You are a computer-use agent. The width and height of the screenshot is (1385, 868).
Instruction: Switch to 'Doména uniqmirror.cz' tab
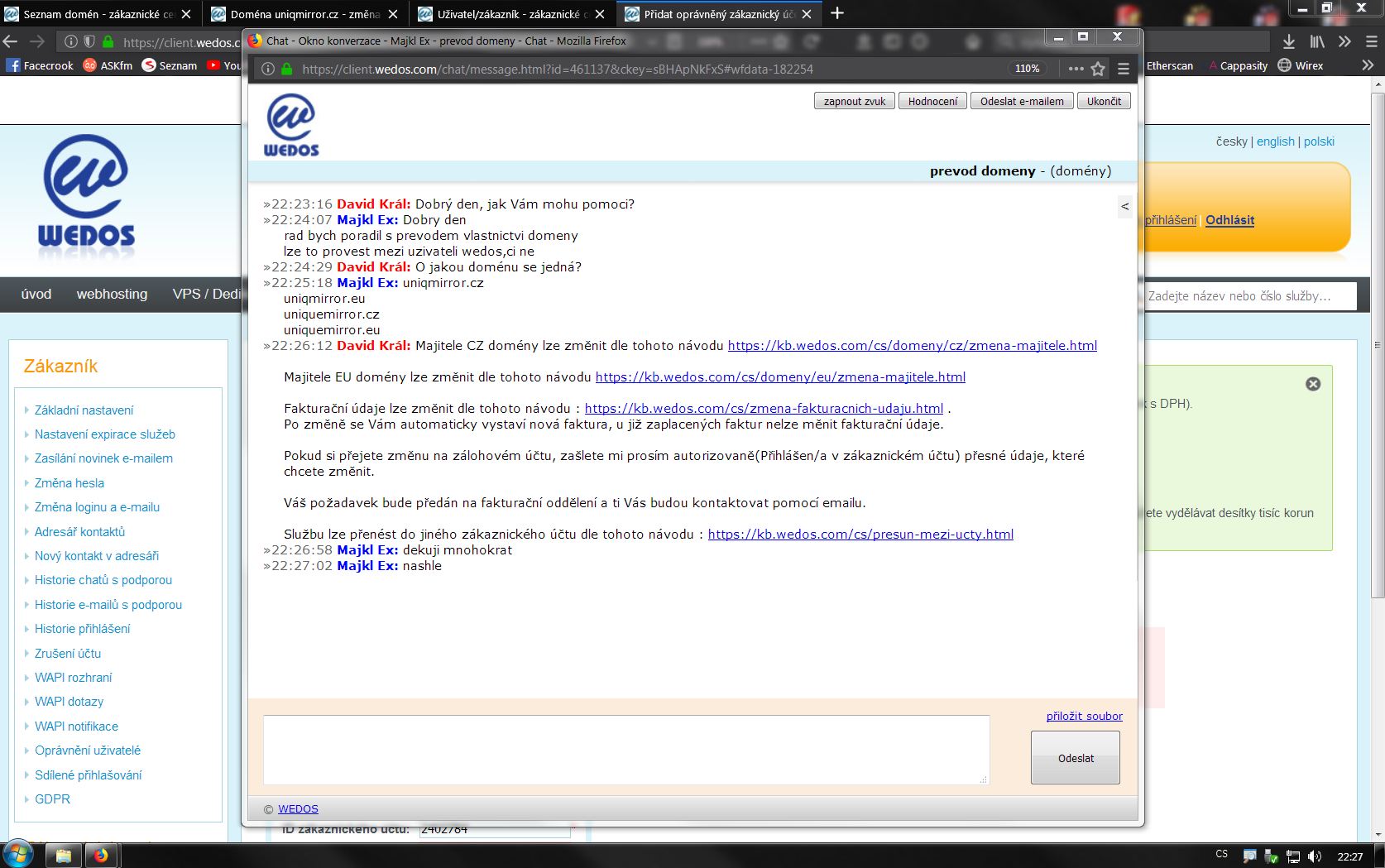coord(305,14)
